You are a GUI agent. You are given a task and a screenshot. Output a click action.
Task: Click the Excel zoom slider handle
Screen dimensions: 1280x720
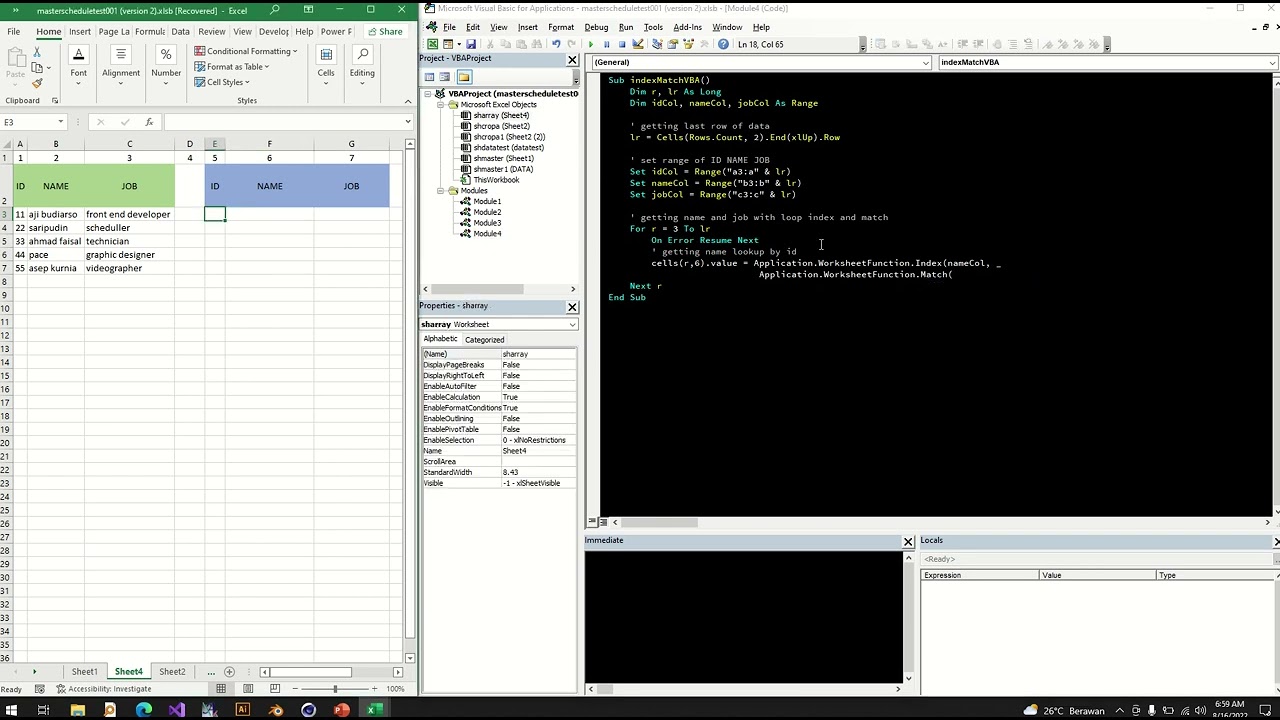click(335, 689)
